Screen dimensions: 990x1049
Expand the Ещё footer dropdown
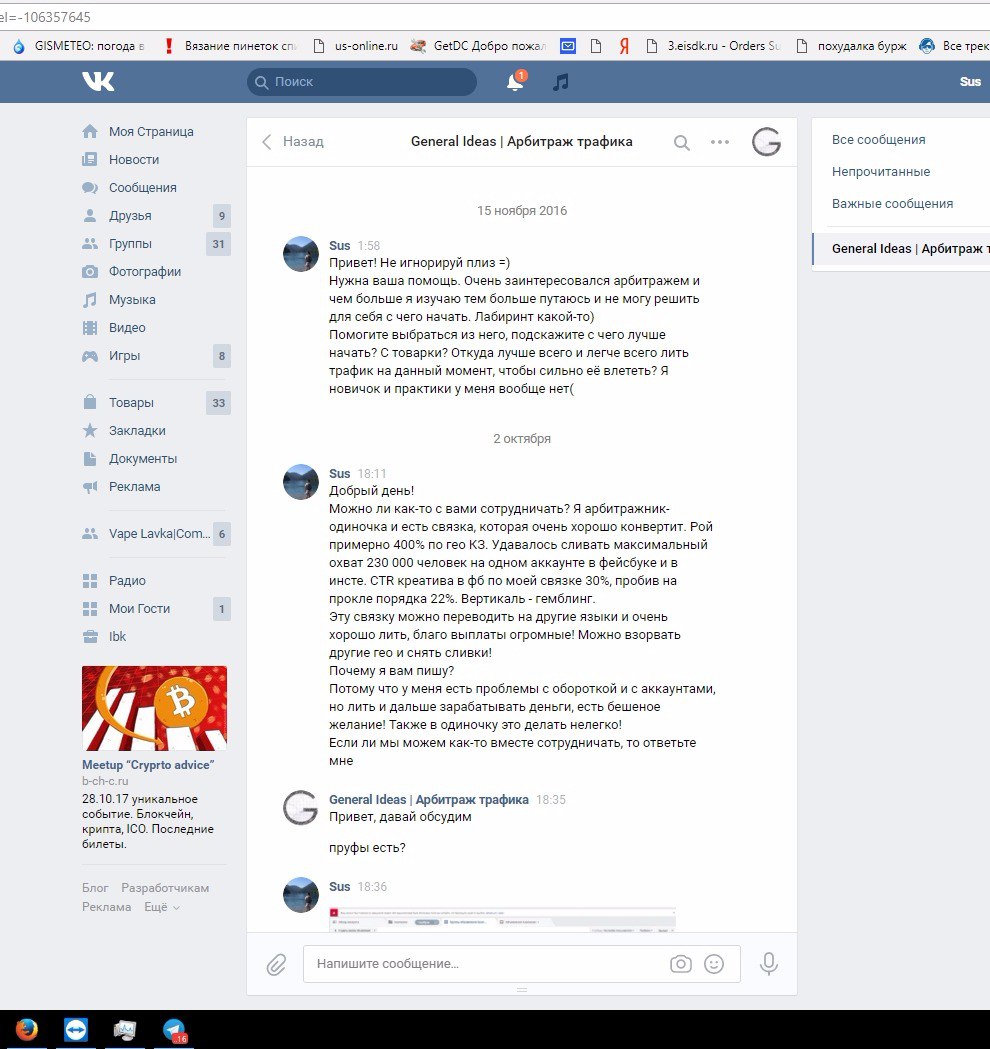(162, 907)
